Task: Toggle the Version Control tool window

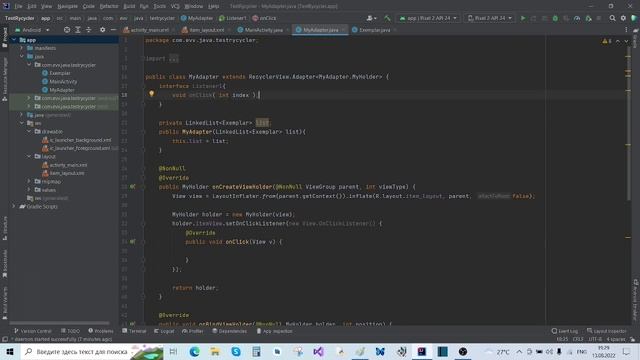Action: [x=33, y=331]
